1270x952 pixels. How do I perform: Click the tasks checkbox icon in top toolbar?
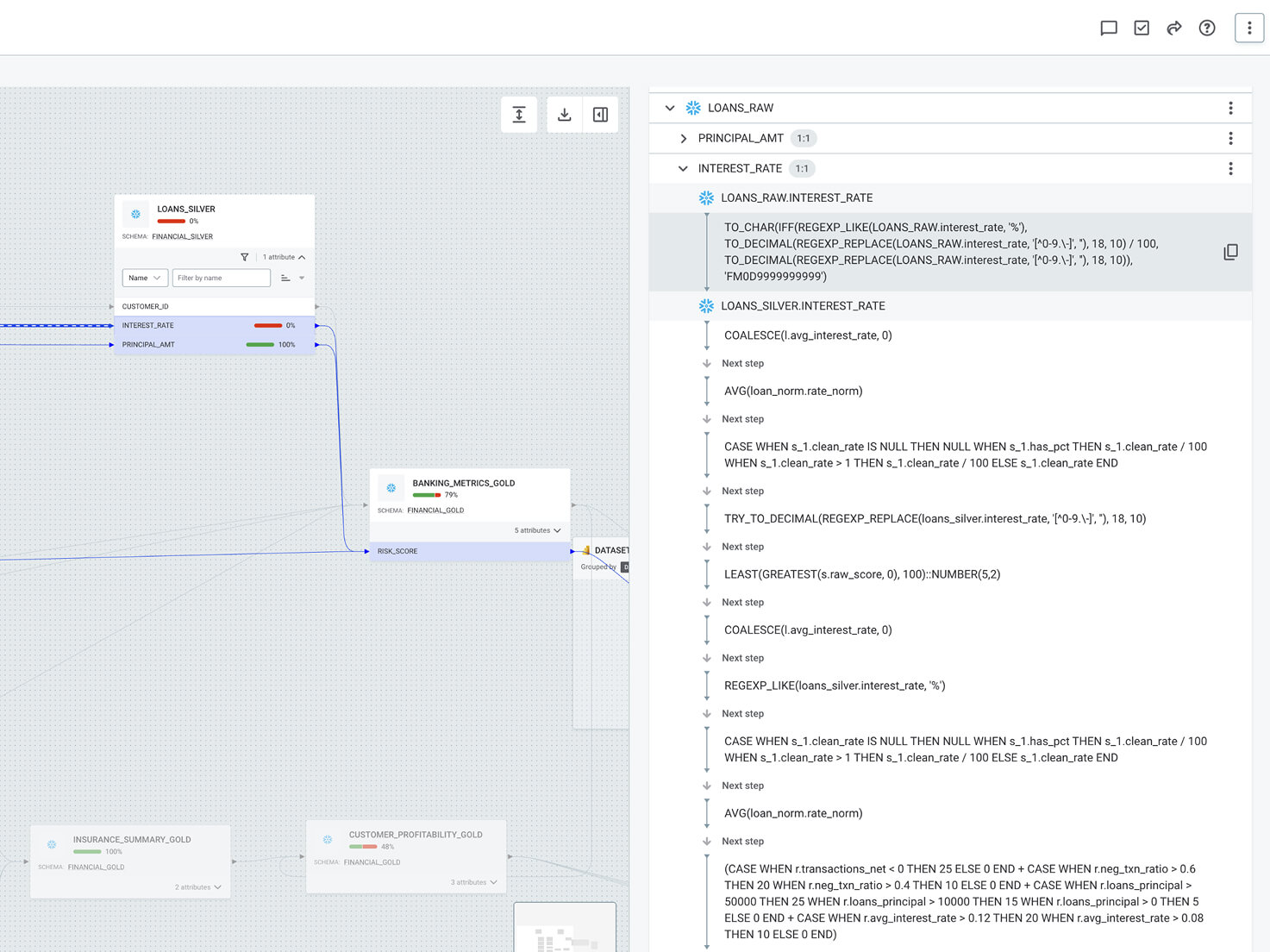1142,28
